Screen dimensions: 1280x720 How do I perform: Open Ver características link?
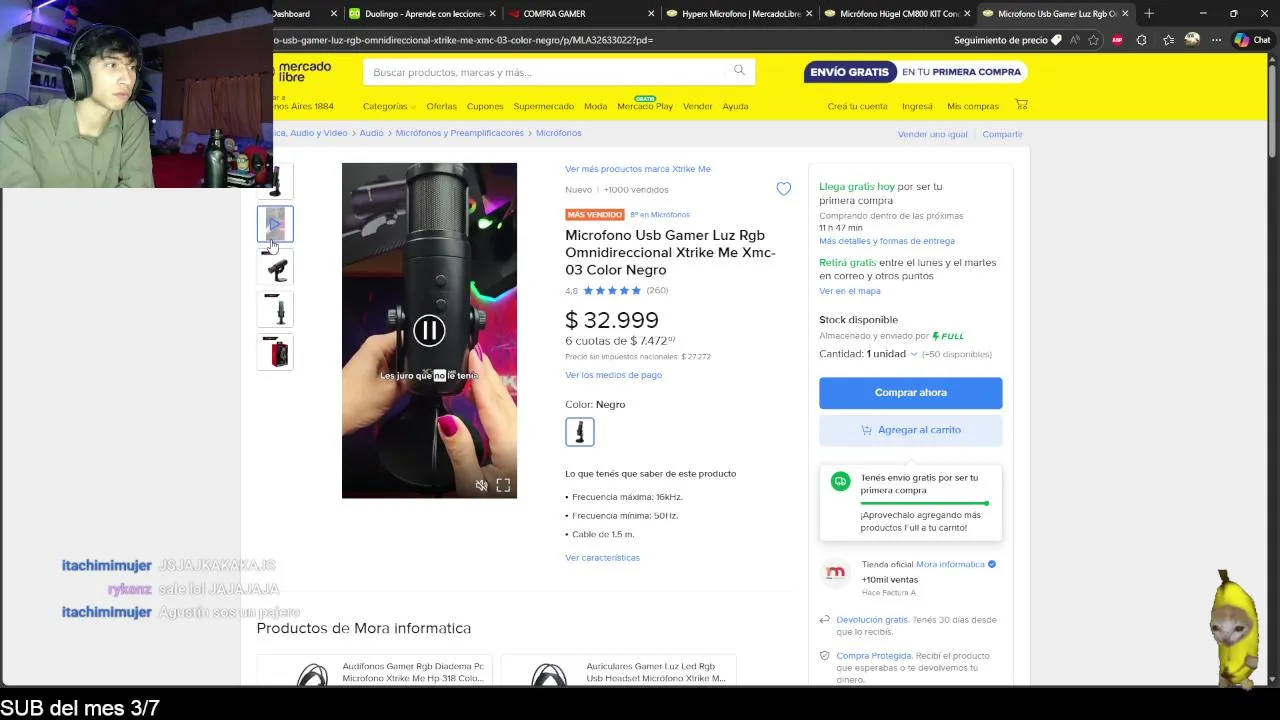[x=602, y=558]
